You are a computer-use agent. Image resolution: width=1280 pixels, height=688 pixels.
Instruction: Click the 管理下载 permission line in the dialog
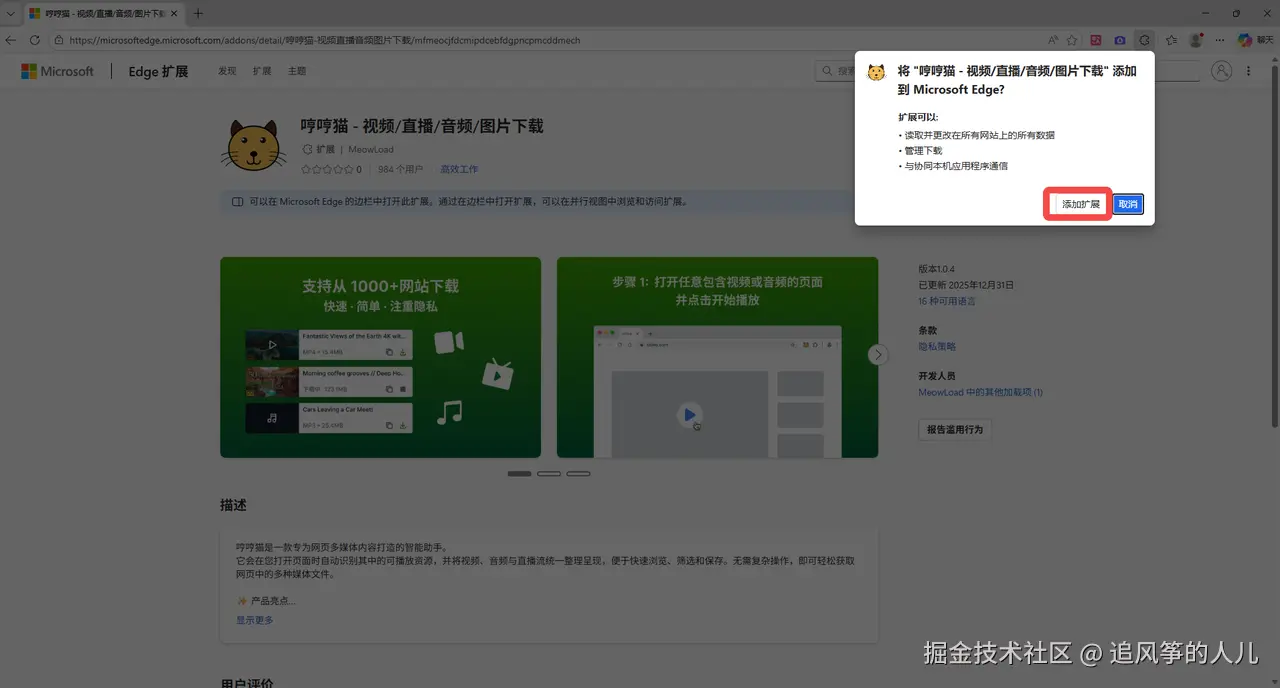pyautogui.click(x=921, y=150)
